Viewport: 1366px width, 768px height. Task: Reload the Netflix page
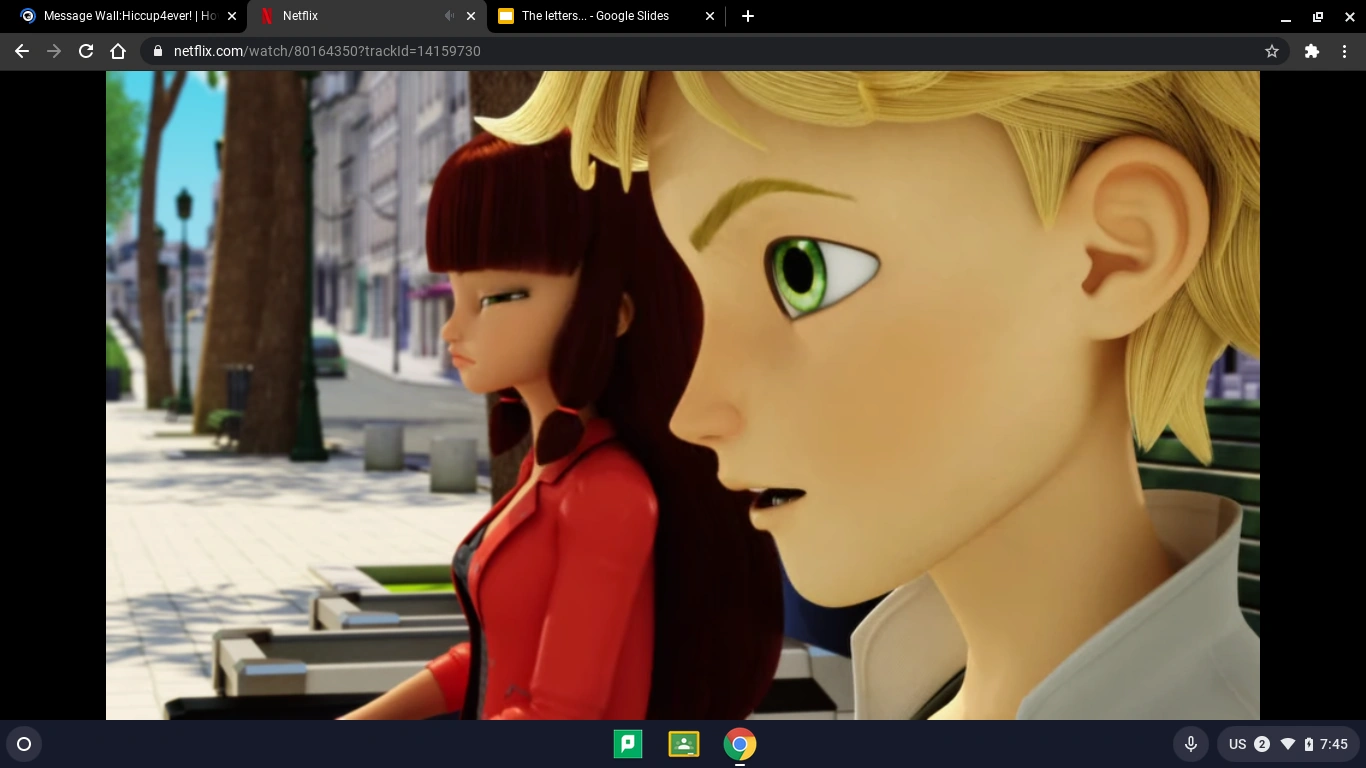(86, 51)
